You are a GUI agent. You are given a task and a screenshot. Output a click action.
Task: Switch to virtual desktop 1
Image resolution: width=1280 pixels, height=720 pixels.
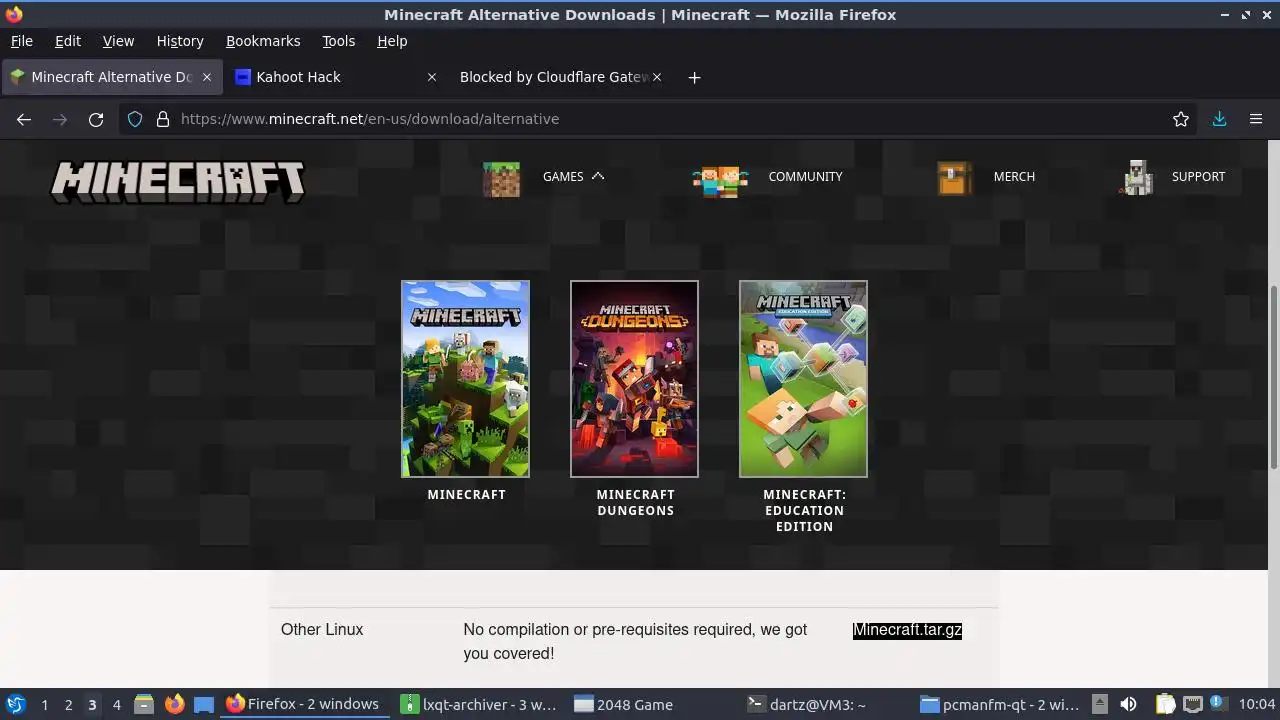(44, 704)
